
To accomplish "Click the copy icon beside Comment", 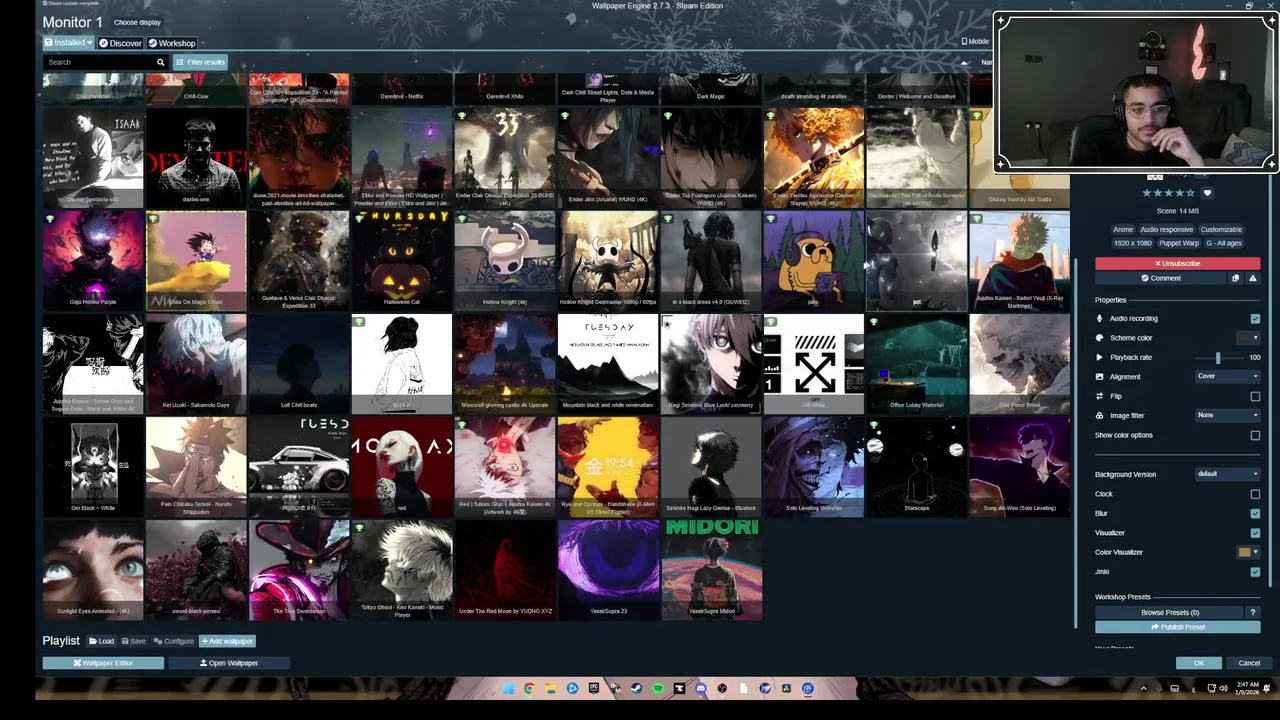I will coord(1235,278).
